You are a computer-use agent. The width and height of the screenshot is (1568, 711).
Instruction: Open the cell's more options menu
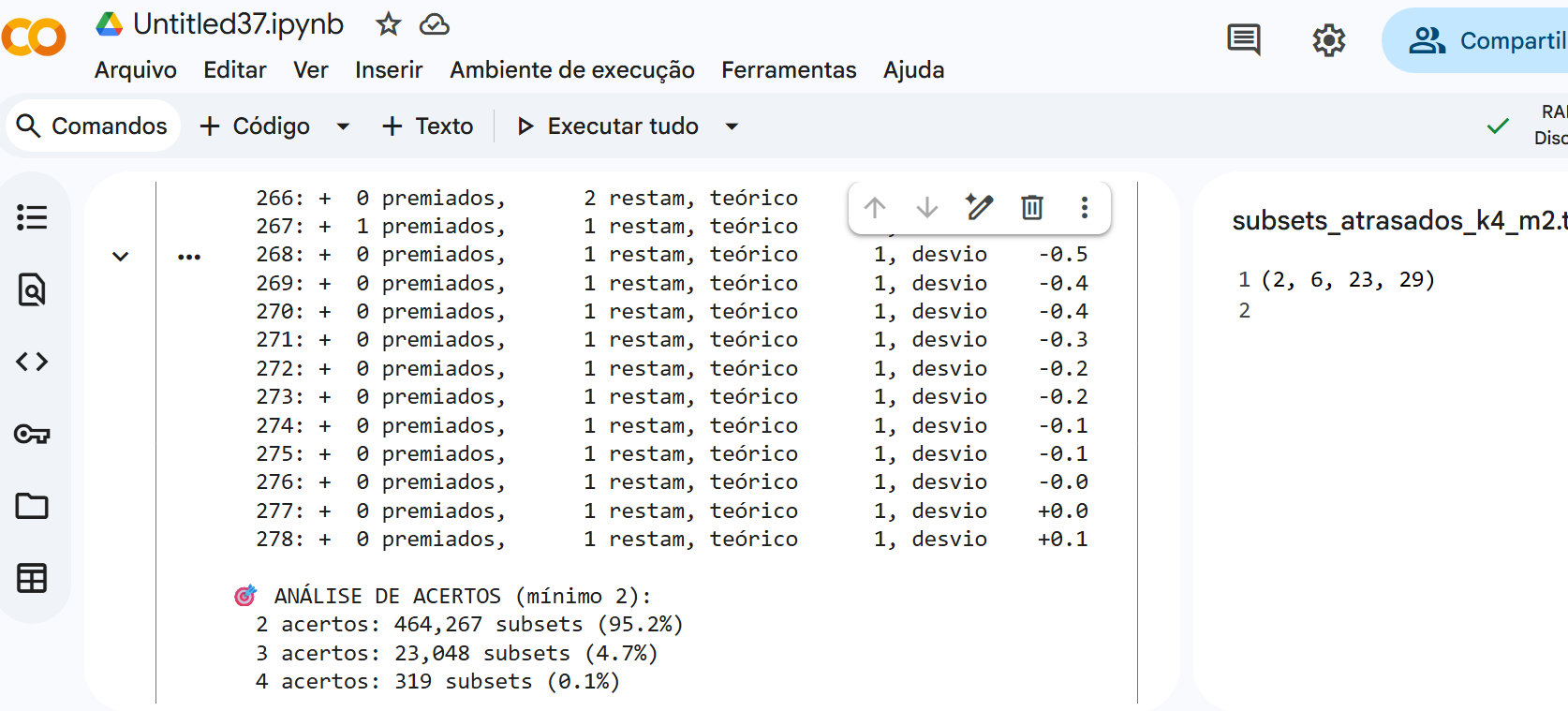[1085, 207]
